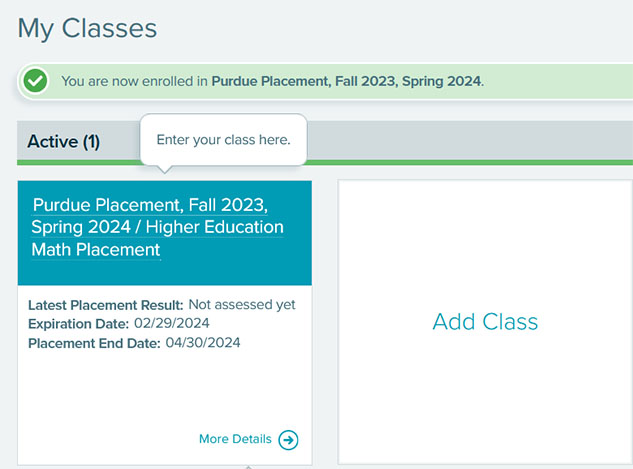Click the green checkmark enrollment success icon
The width and height of the screenshot is (633, 469).
[x=35, y=81]
